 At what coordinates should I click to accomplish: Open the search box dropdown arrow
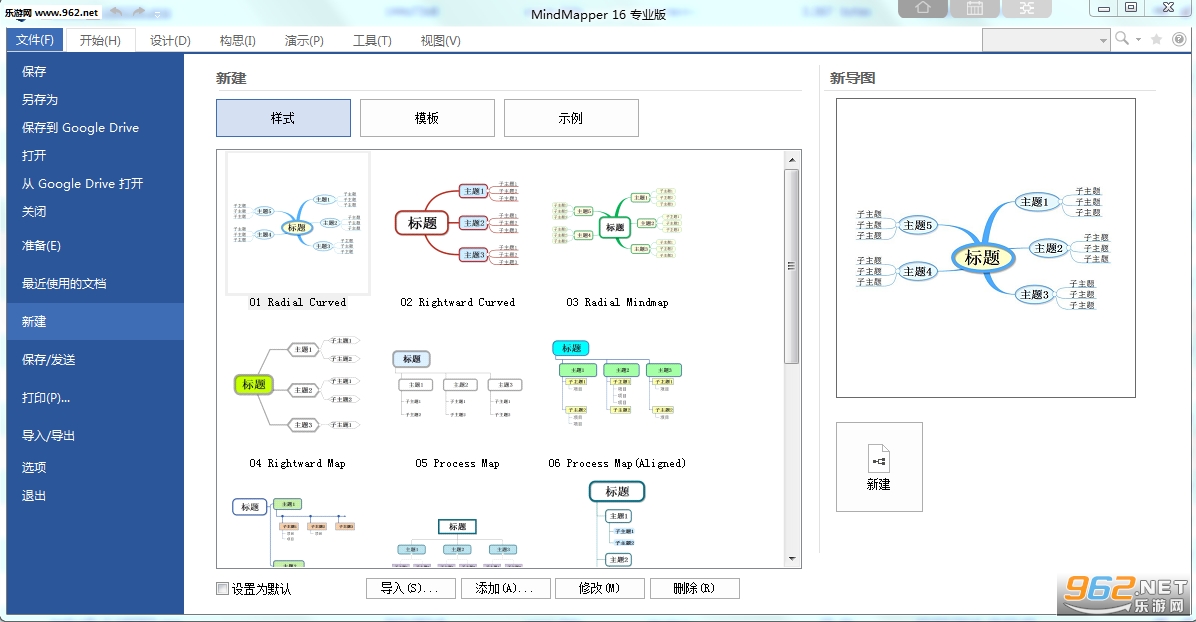pos(1104,40)
